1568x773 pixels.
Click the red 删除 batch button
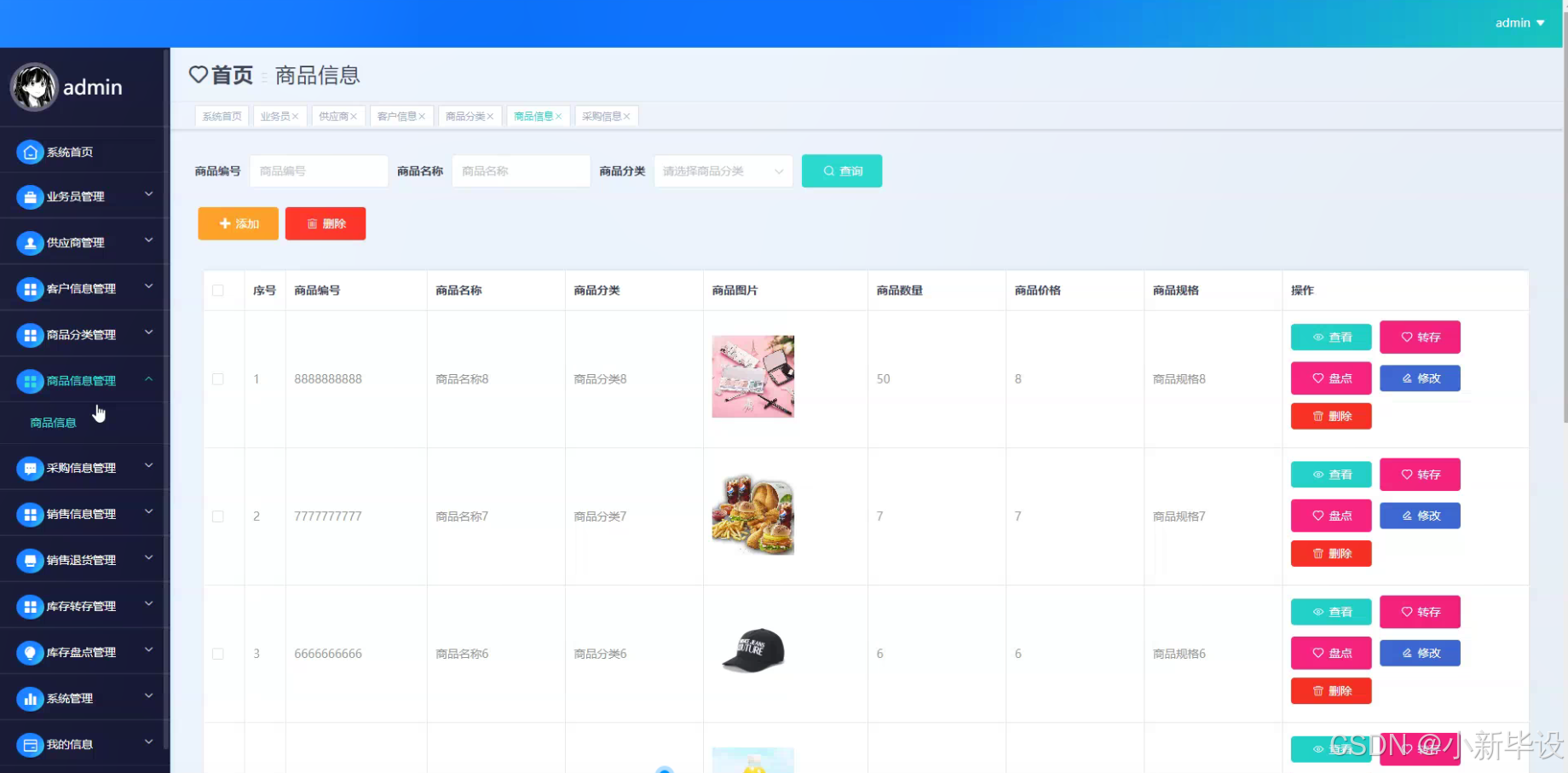tap(326, 223)
